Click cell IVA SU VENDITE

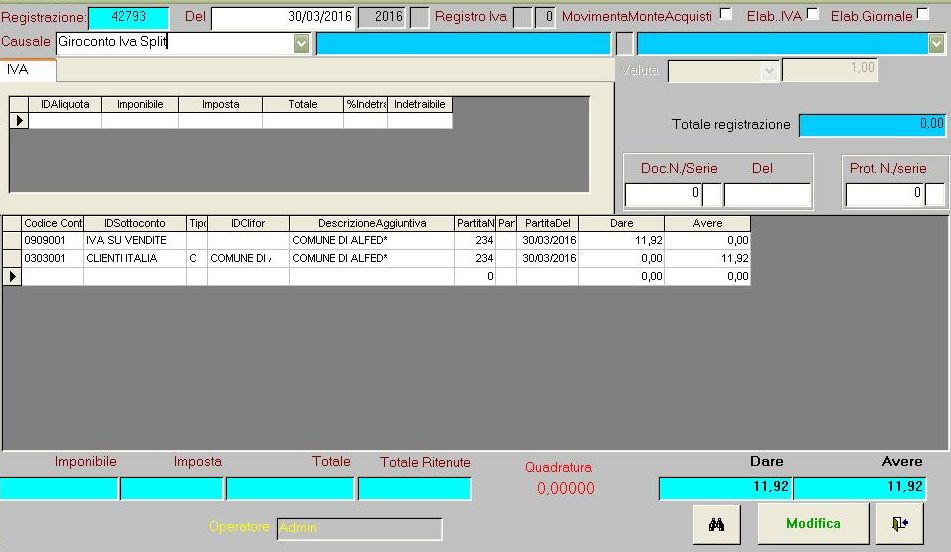click(135, 240)
